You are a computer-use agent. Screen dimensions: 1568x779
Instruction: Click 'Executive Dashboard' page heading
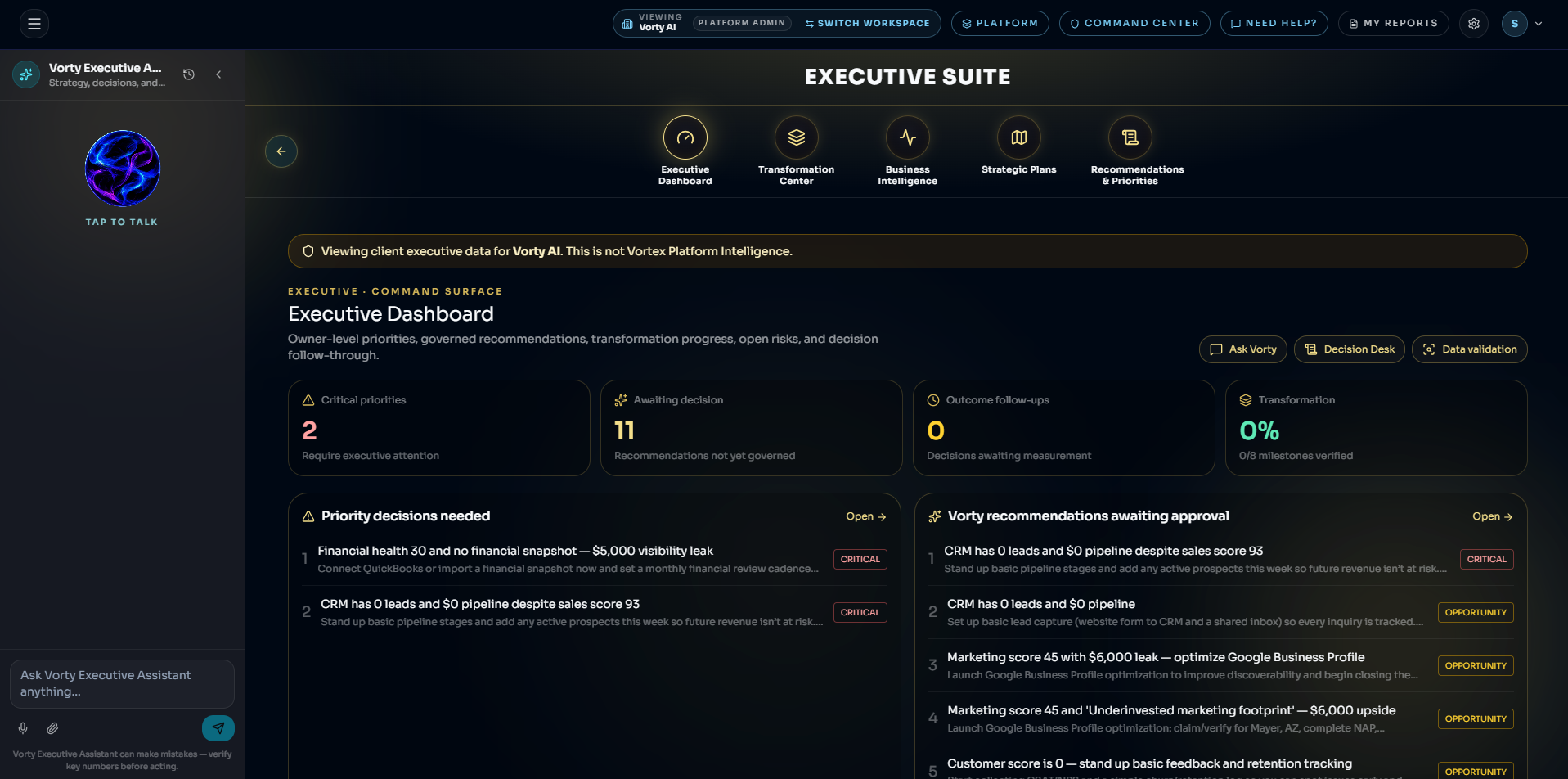[391, 314]
